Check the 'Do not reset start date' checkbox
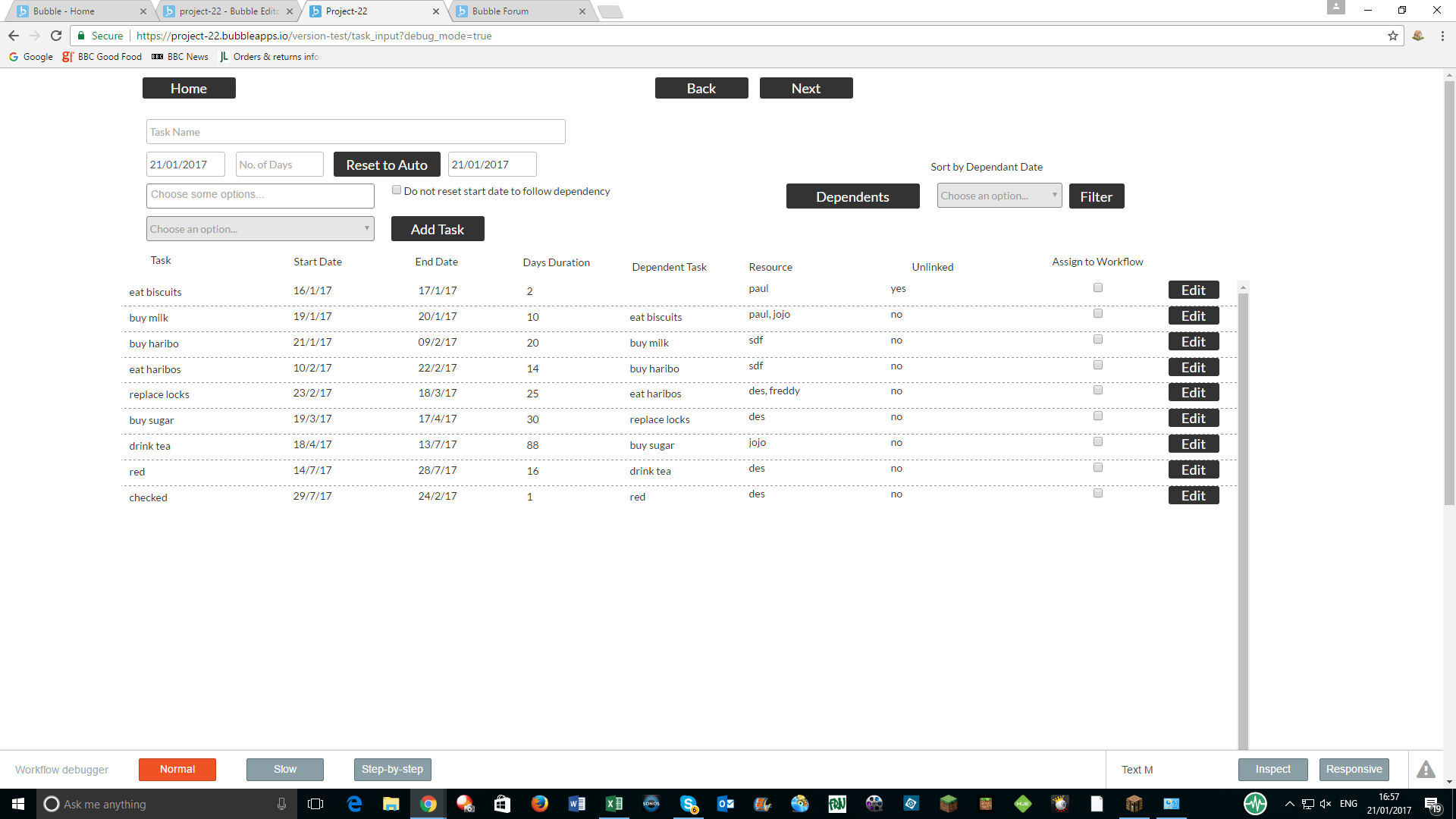Screen dimensions: 1456x819 pyautogui.click(x=397, y=190)
